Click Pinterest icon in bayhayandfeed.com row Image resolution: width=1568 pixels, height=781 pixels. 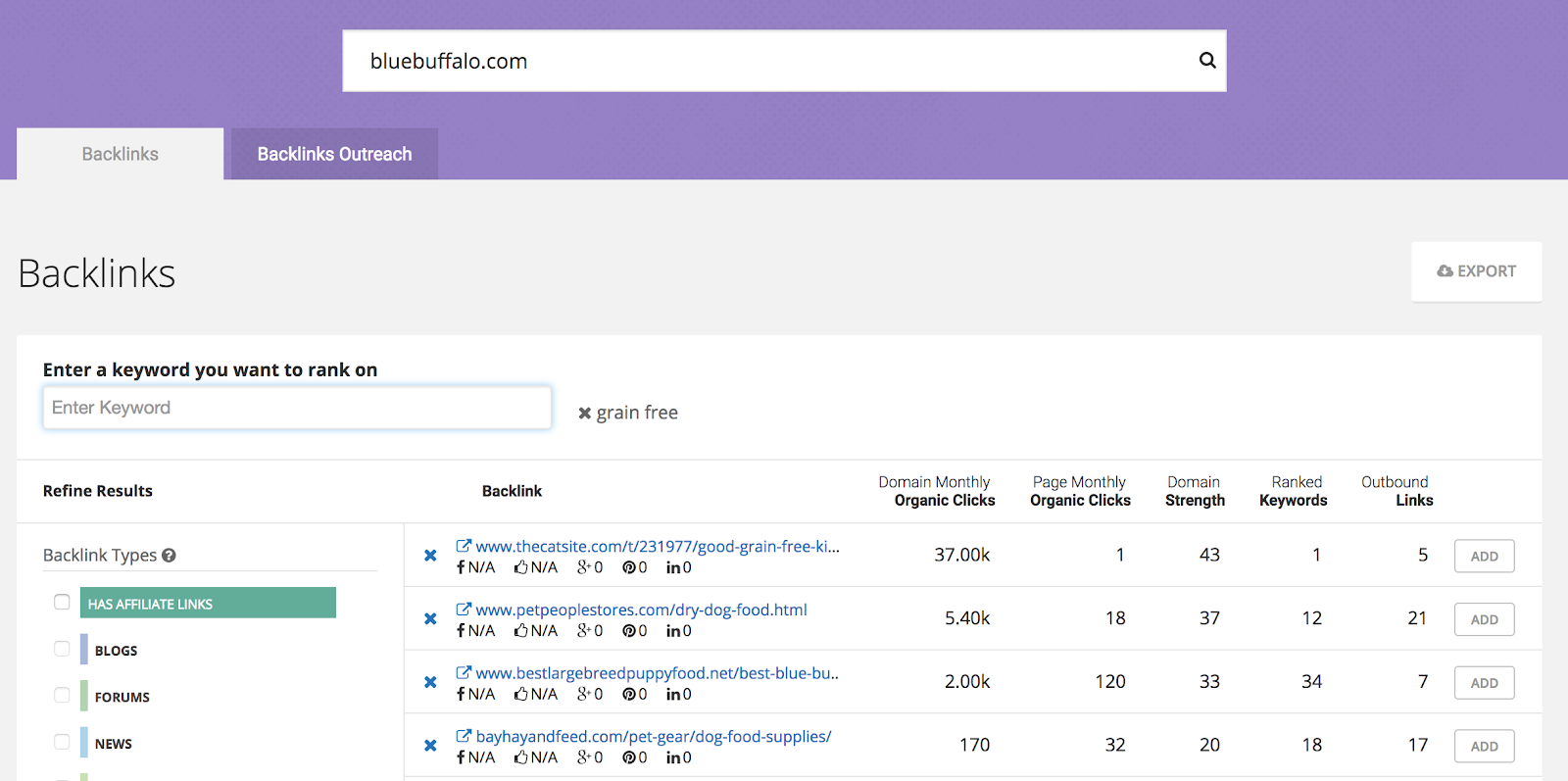pos(629,757)
